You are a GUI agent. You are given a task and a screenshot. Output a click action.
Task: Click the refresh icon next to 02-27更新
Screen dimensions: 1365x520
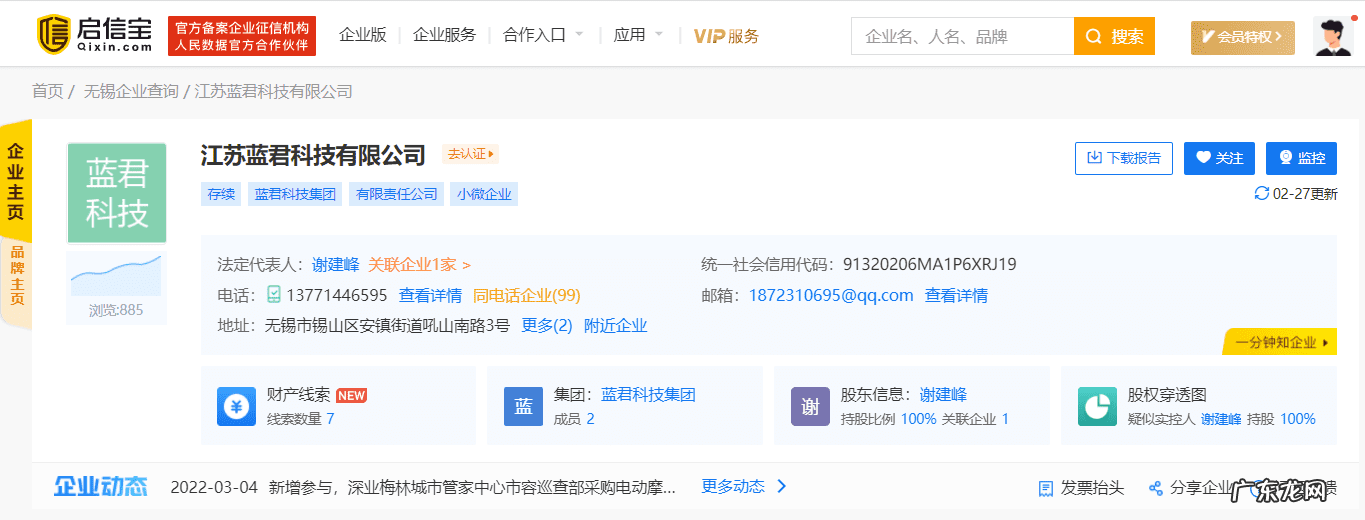coord(1262,193)
